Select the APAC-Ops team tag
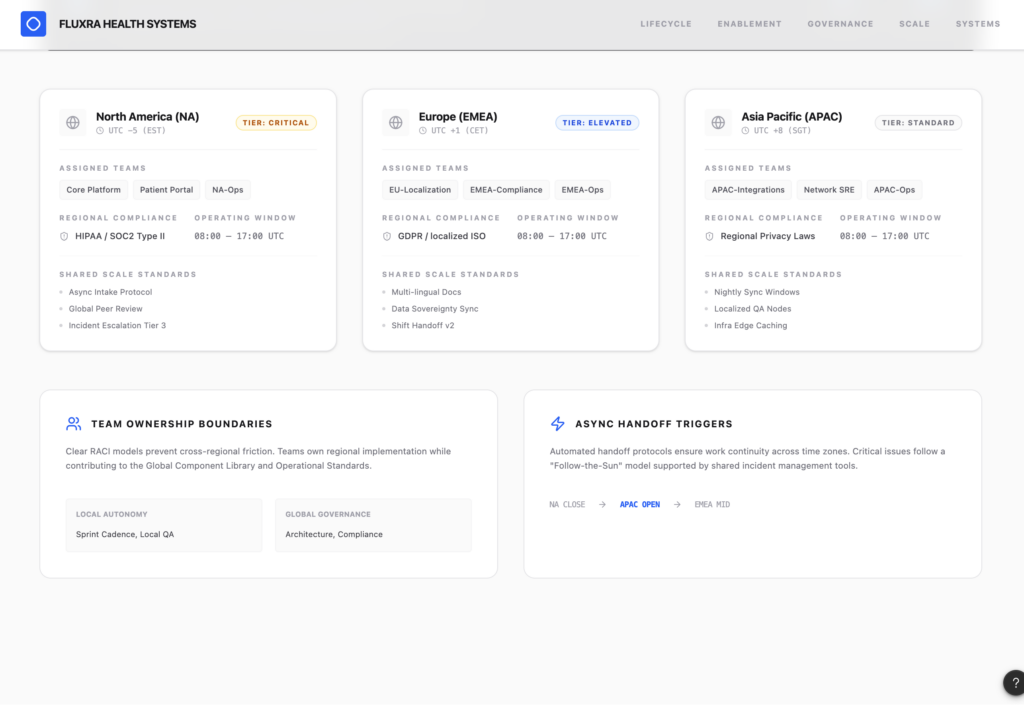Screen dimensions: 1024x705 [894, 190]
